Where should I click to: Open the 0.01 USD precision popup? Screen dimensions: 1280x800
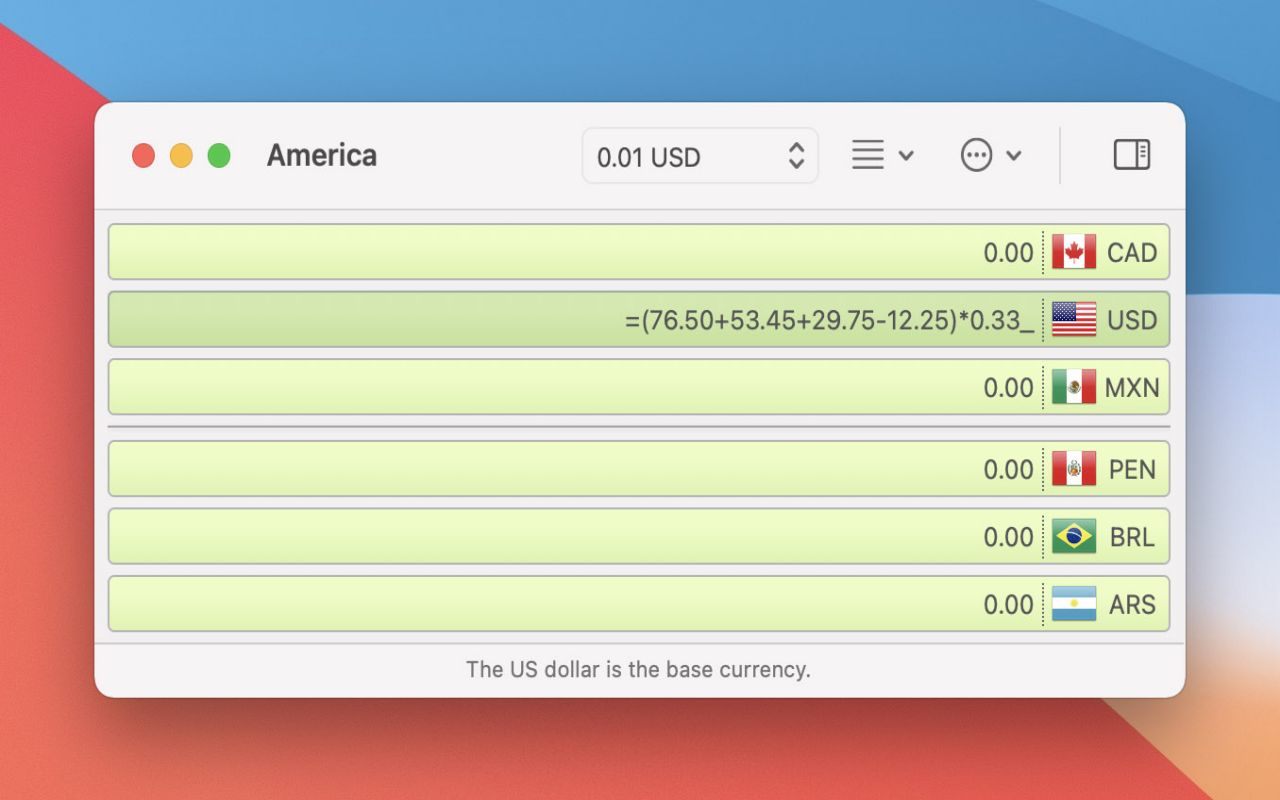700,156
